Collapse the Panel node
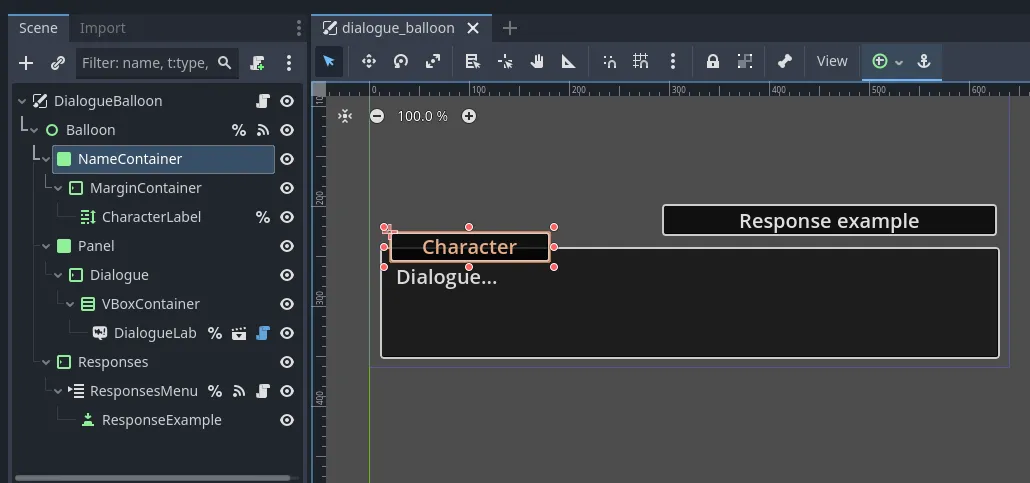 click(46, 246)
